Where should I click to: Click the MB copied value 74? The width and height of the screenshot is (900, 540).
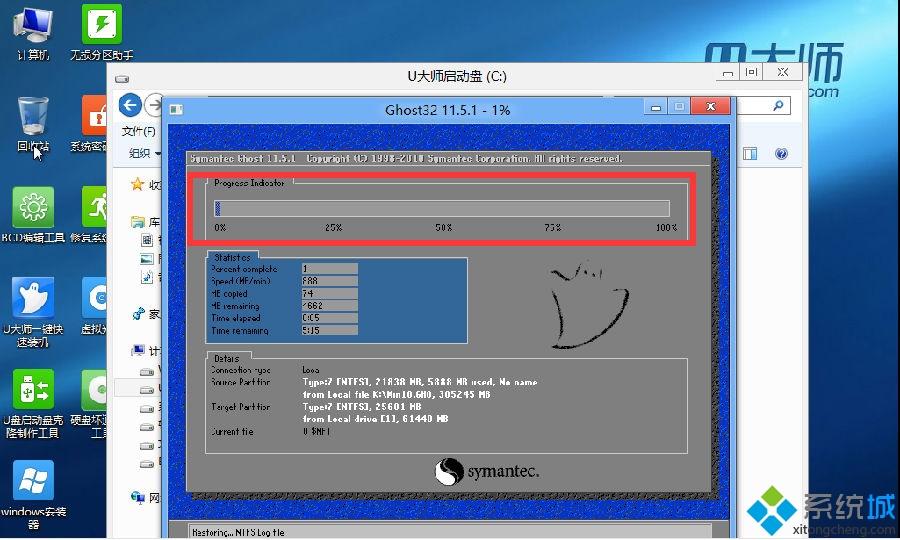click(x=329, y=293)
